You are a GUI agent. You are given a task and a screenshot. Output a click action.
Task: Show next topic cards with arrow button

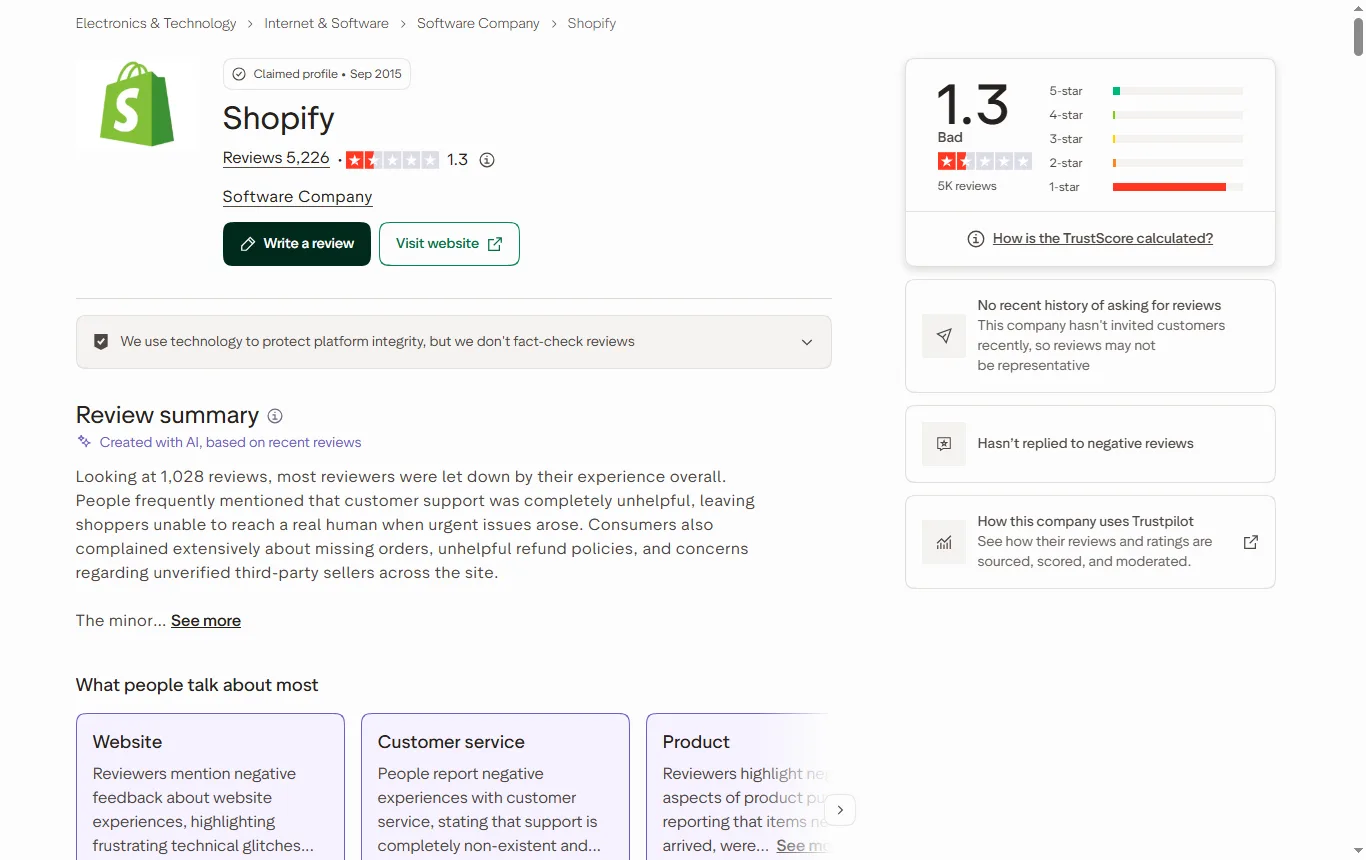(840, 810)
